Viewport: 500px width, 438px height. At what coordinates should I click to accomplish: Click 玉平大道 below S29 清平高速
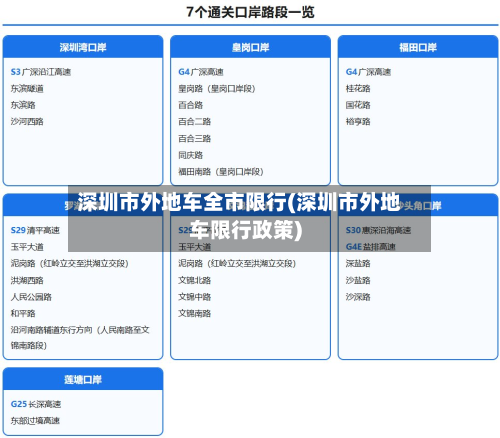coord(27,247)
